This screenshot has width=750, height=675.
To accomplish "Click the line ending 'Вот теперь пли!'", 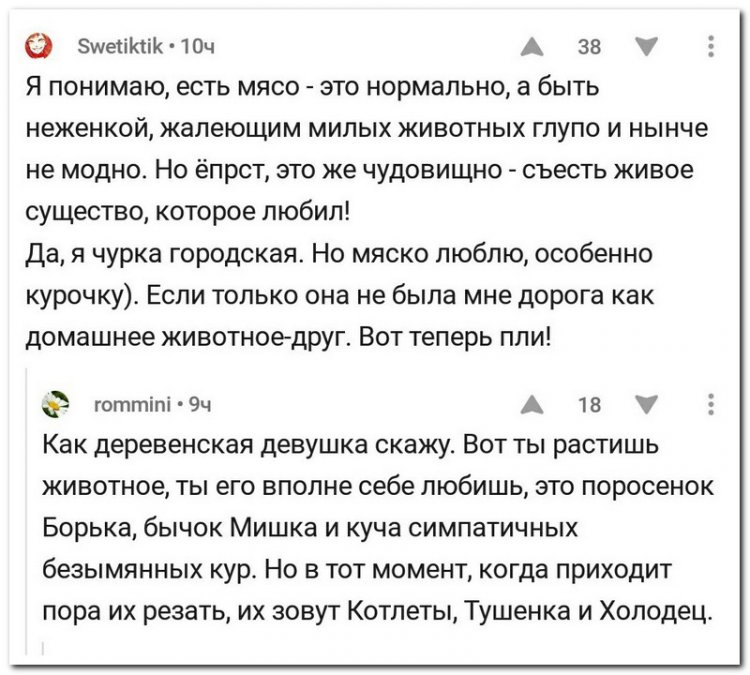I will click(288, 337).
